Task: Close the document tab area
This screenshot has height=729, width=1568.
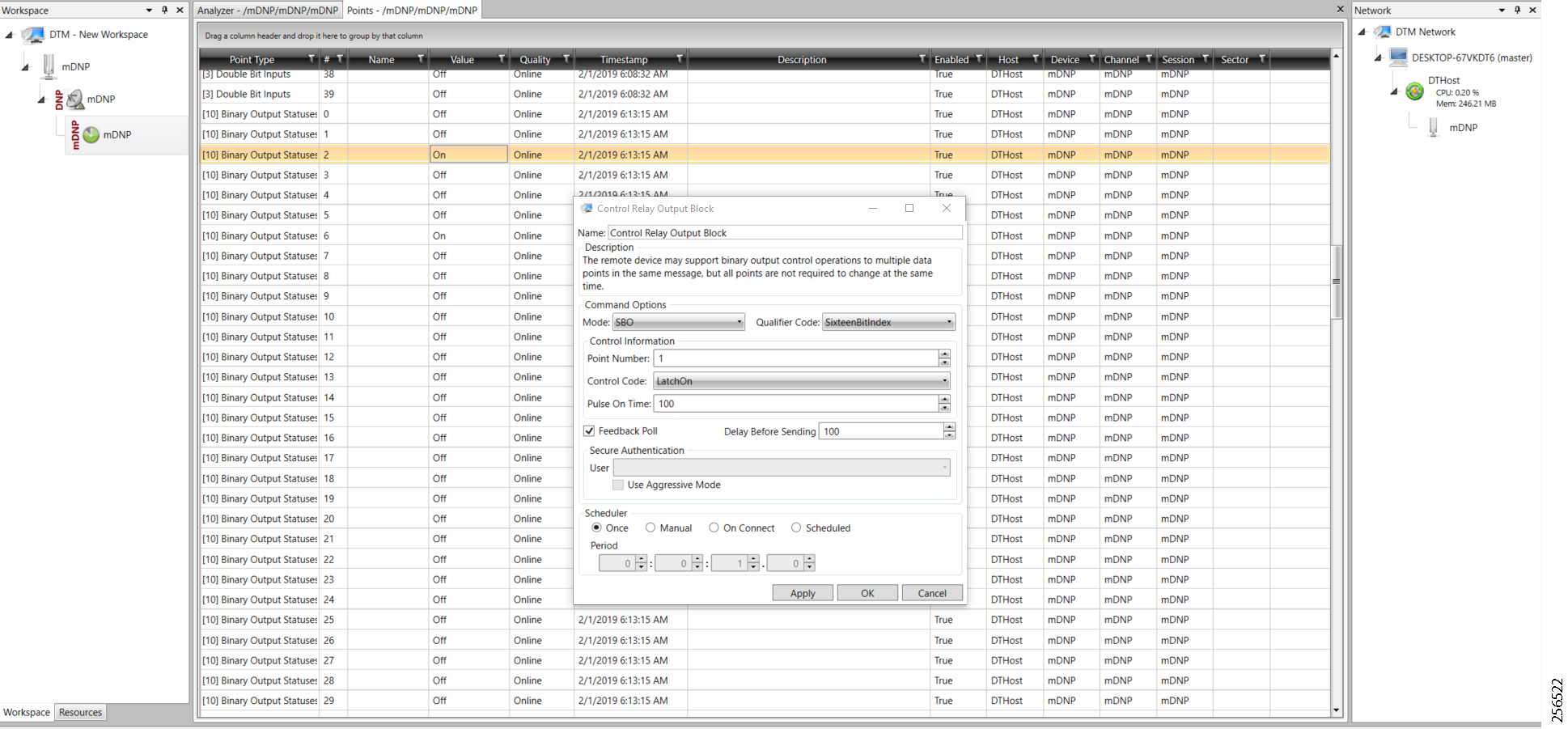Action: [1340, 10]
